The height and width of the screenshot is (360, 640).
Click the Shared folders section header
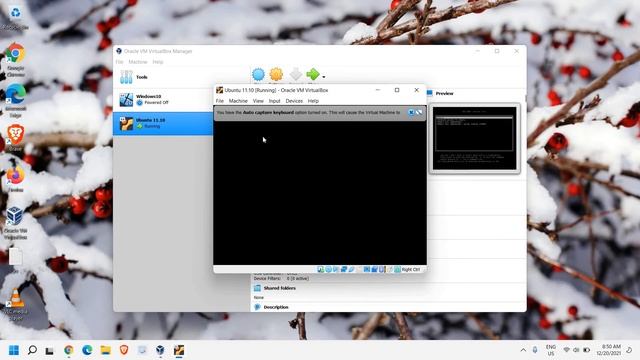(x=280, y=288)
